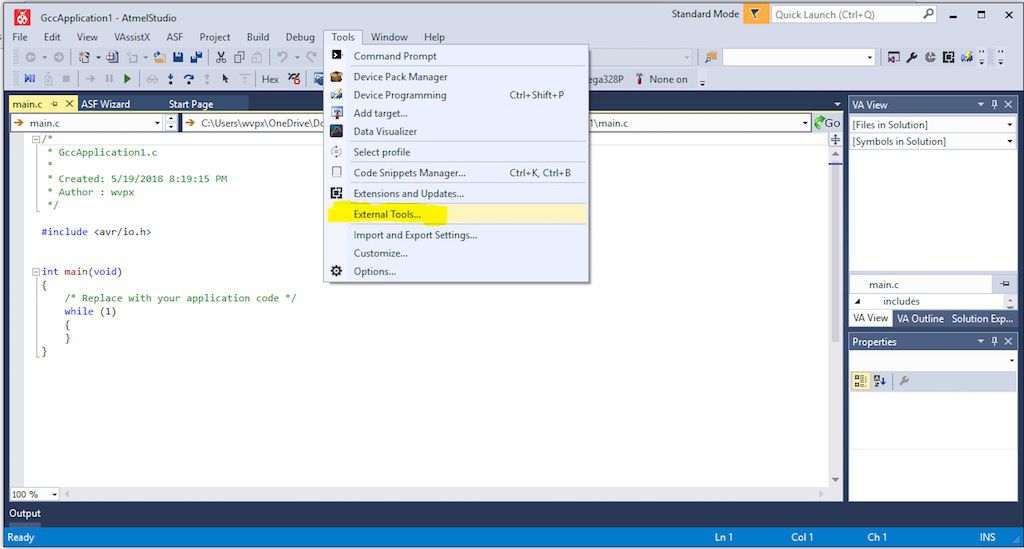The image size is (1024, 549).
Task: Click Start Debugging and Break icon
Action: 29,79
